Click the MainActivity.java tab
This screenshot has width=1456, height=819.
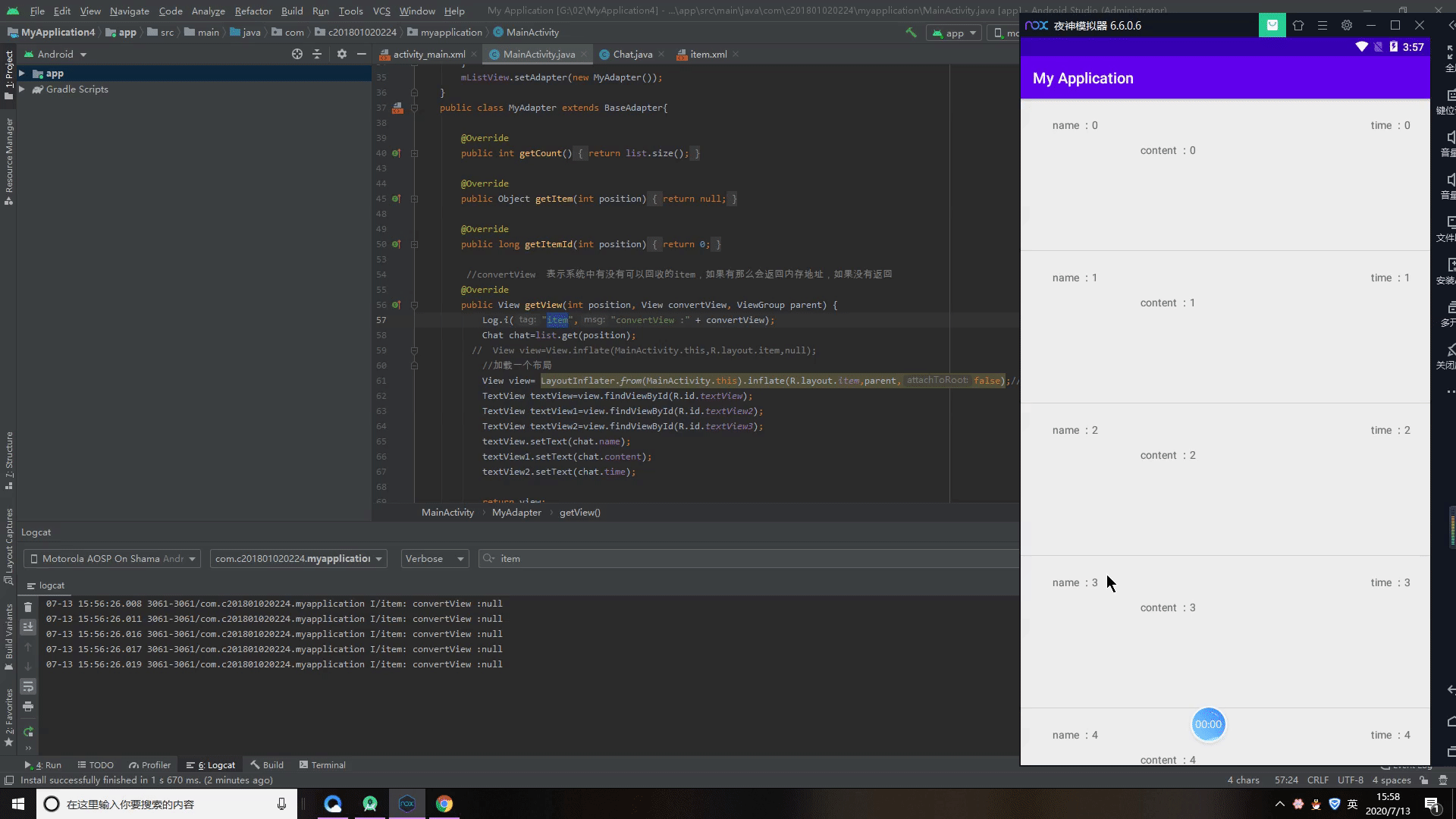click(539, 54)
